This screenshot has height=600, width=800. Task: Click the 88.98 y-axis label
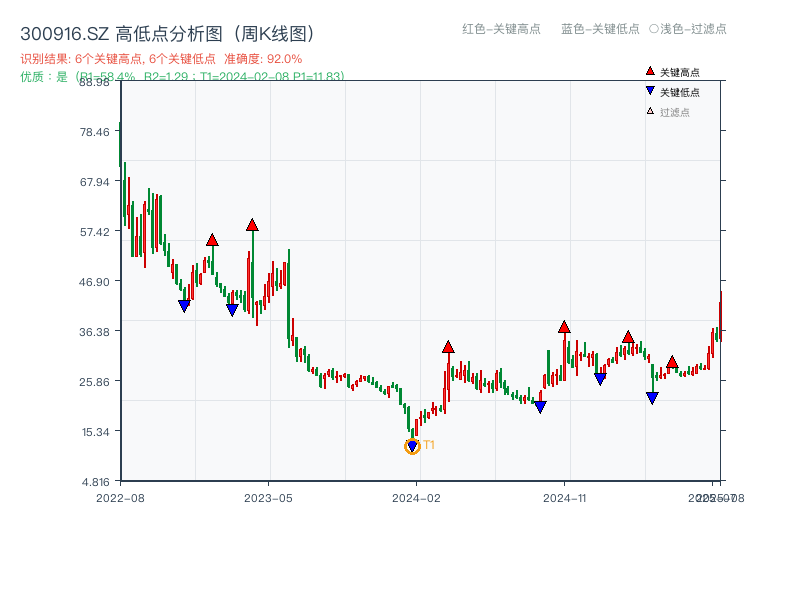click(91, 84)
